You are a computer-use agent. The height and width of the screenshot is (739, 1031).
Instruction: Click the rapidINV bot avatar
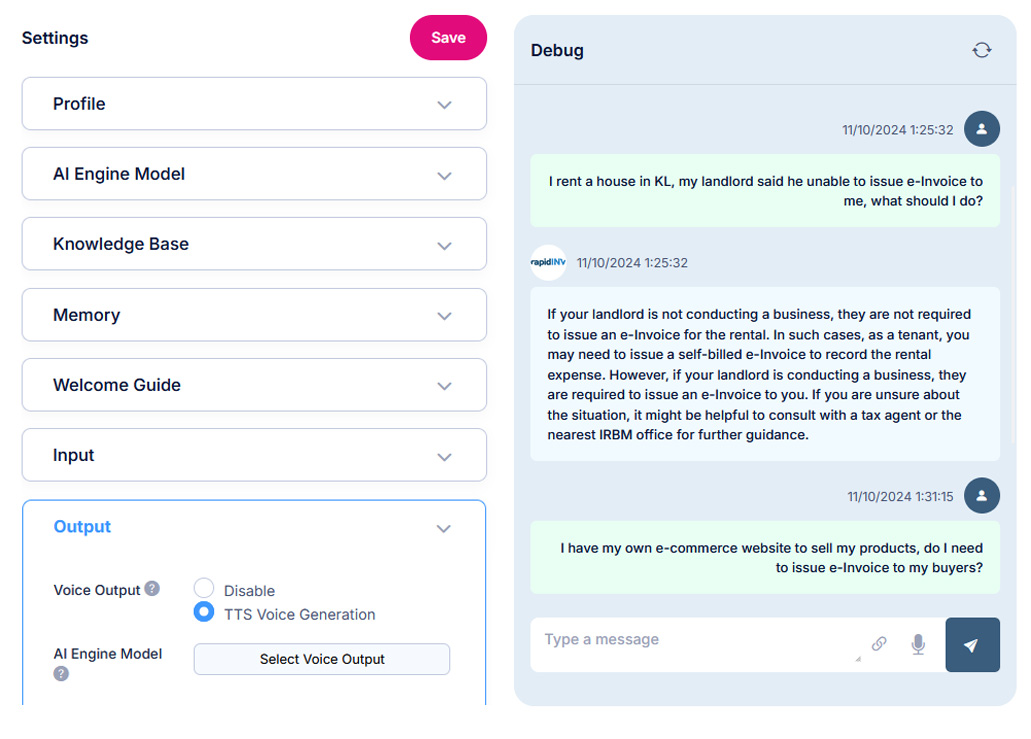(x=548, y=262)
